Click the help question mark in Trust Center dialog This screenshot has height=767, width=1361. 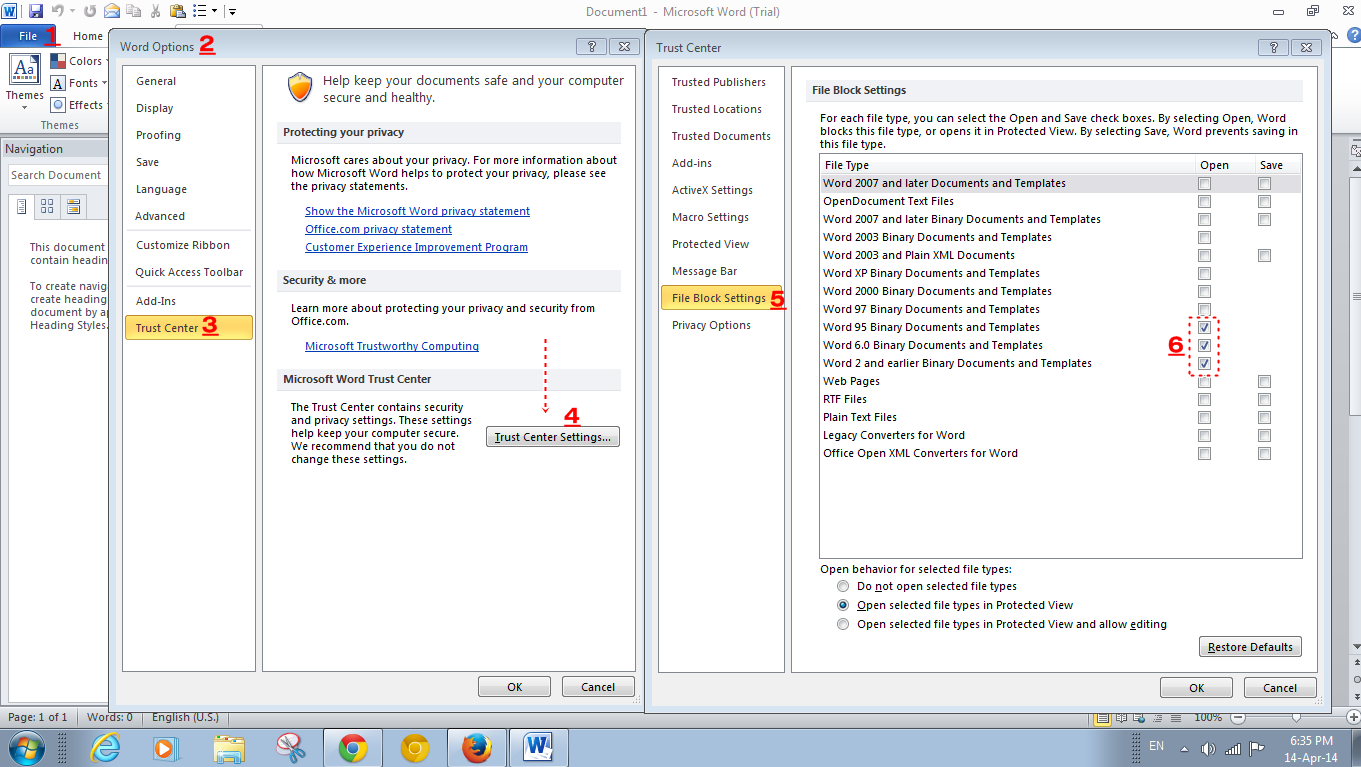pos(1273,46)
